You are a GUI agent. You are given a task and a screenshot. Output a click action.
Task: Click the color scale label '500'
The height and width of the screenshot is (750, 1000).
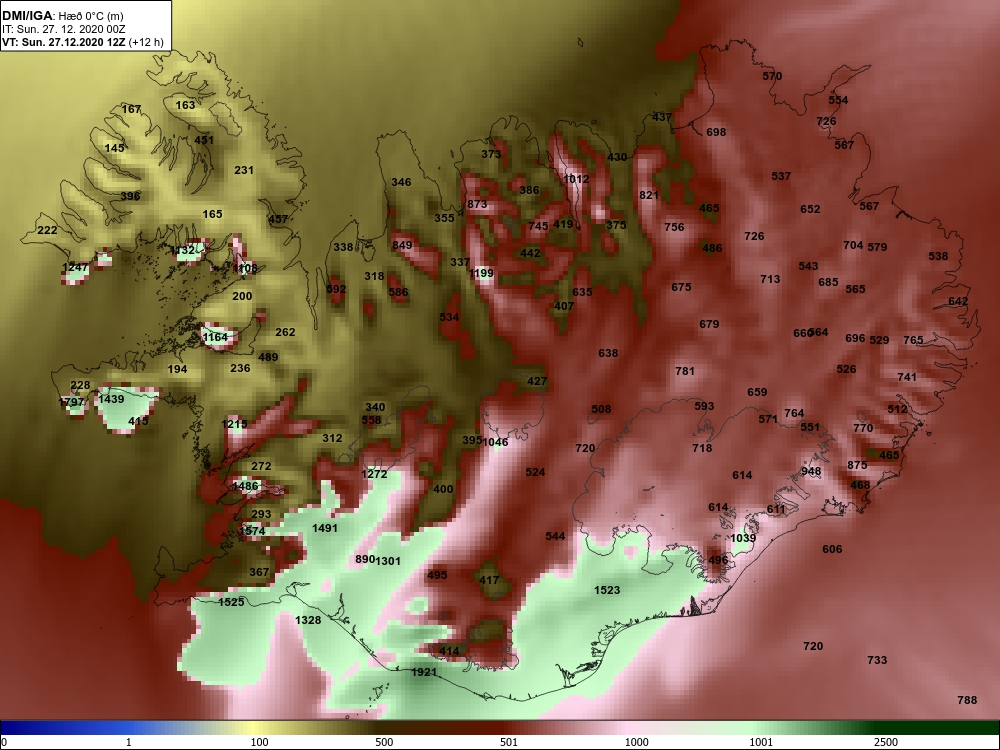384,742
